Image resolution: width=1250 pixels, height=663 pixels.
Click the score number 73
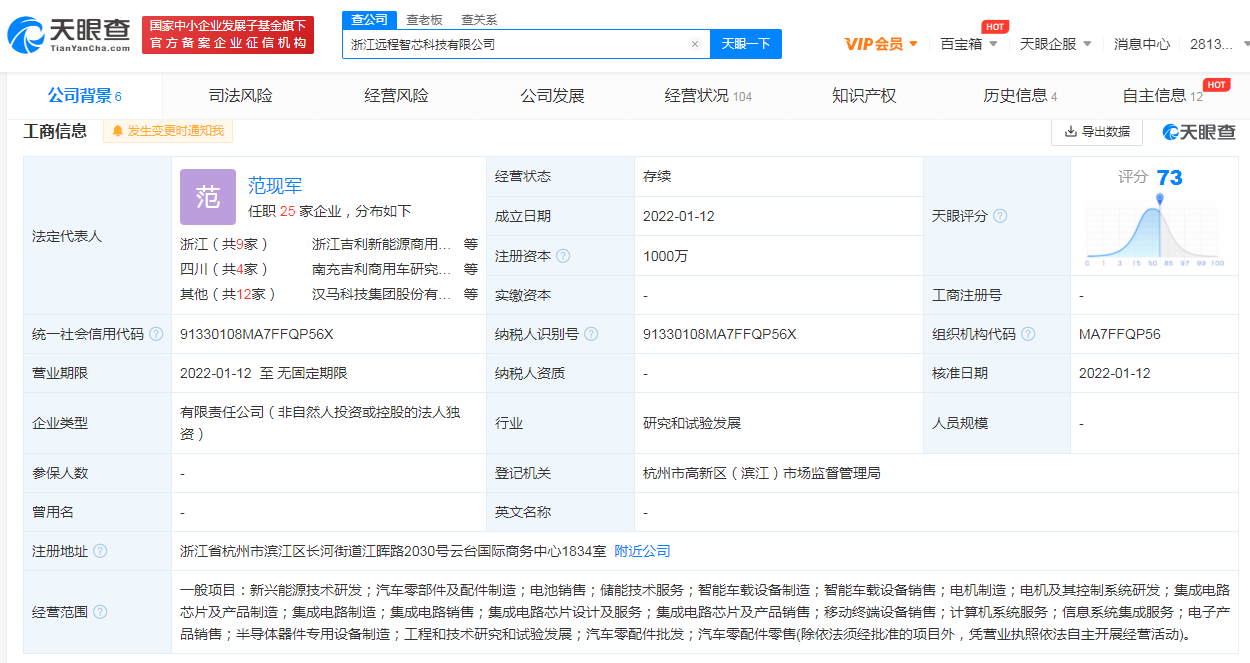(x=1169, y=177)
